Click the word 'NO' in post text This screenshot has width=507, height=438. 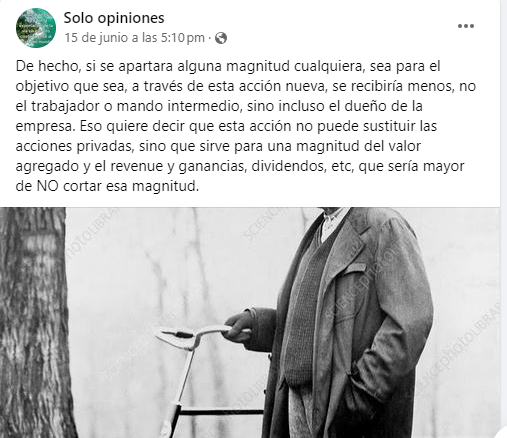coord(47,186)
